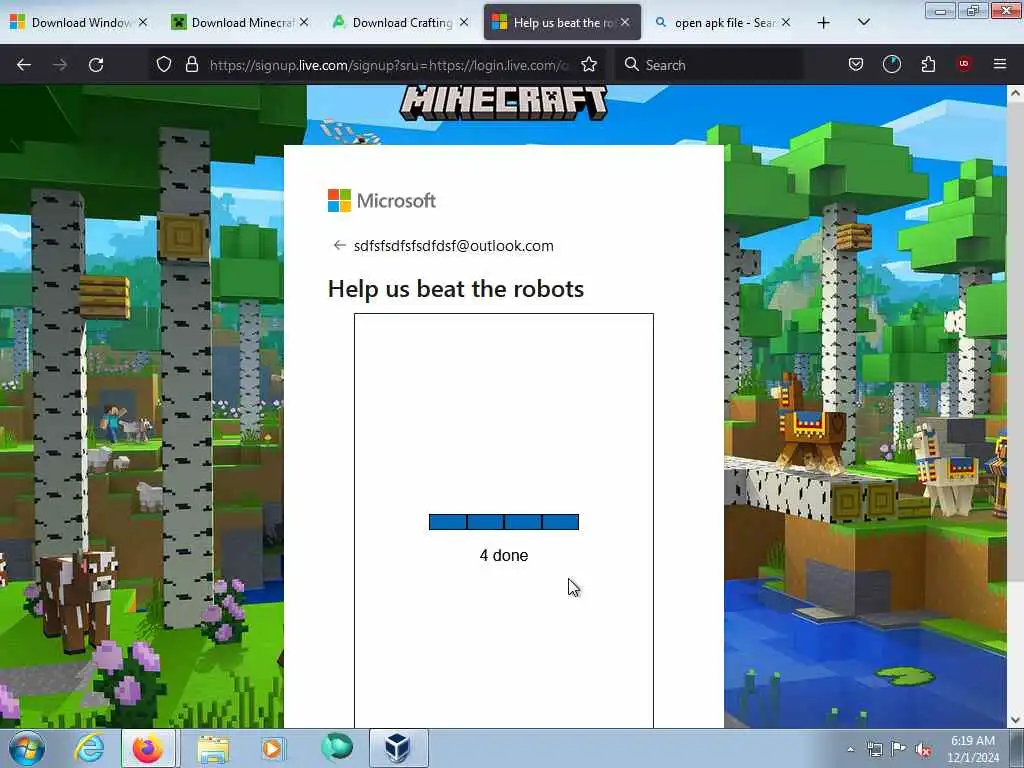Open the taskbar clock 6:19 AM
The height and width of the screenshot is (768, 1024).
tap(972, 749)
